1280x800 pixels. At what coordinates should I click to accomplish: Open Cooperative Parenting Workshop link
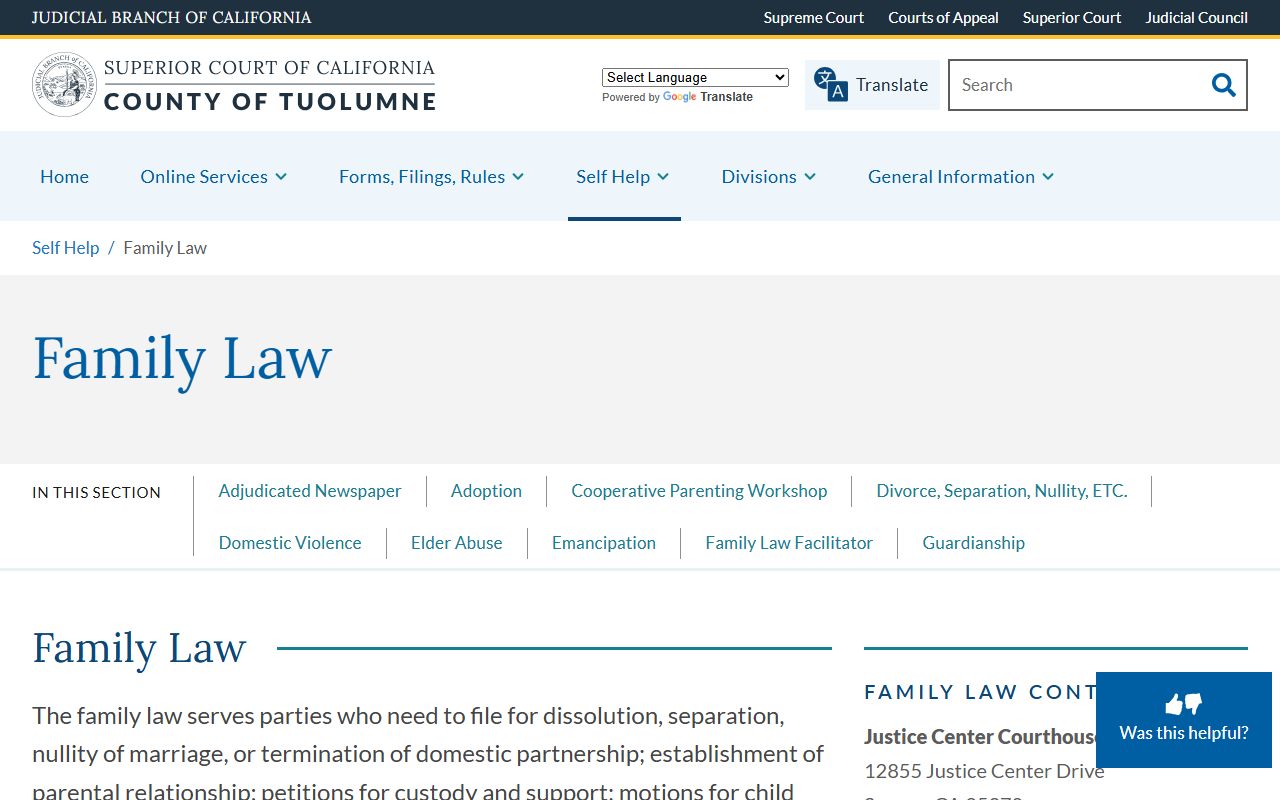click(699, 491)
